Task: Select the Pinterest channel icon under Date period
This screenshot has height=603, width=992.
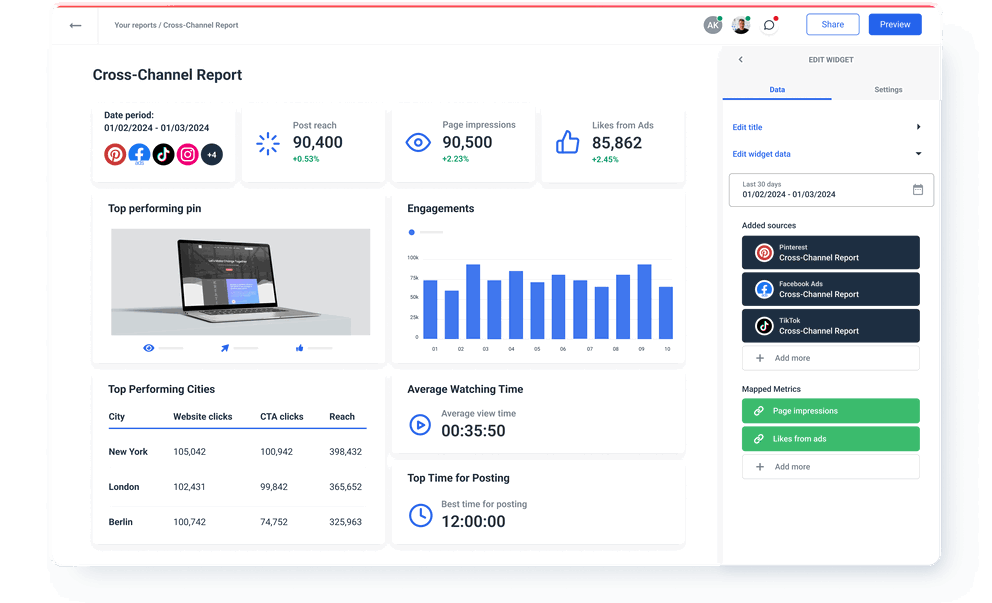Action: pos(114,154)
